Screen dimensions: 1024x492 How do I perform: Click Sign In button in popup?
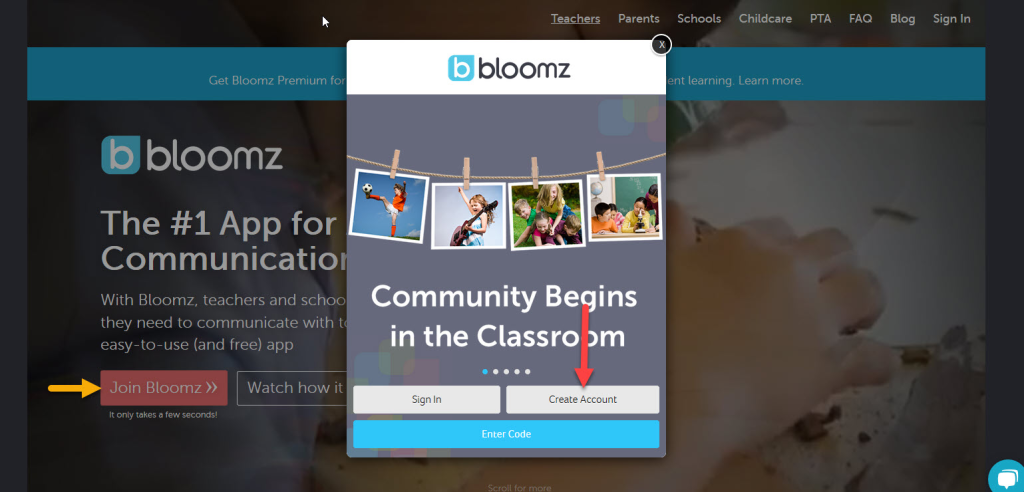point(426,399)
